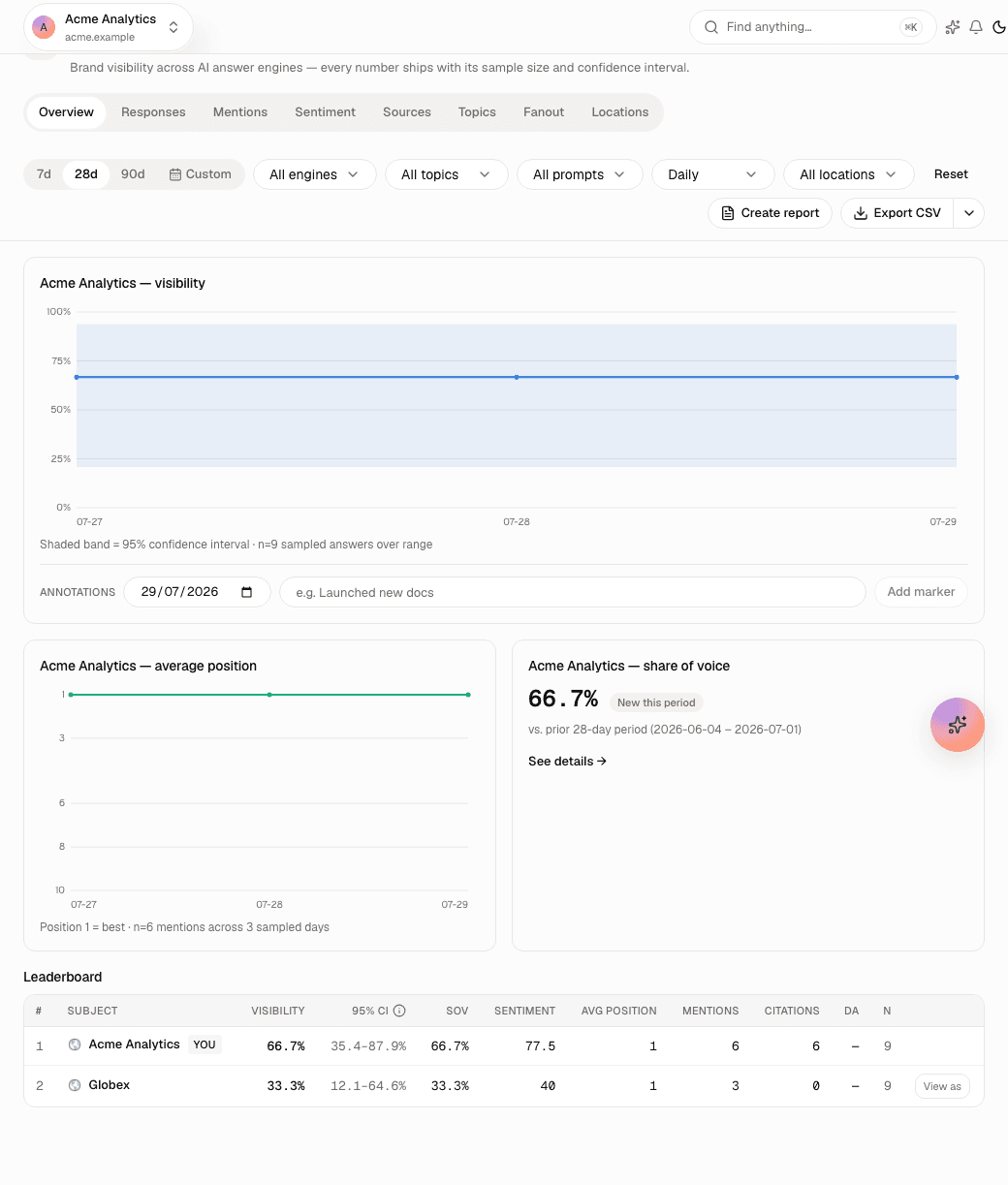This screenshot has width=1008, height=1185.
Task: Click the Avg Position column header
Action: tap(619, 1011)
